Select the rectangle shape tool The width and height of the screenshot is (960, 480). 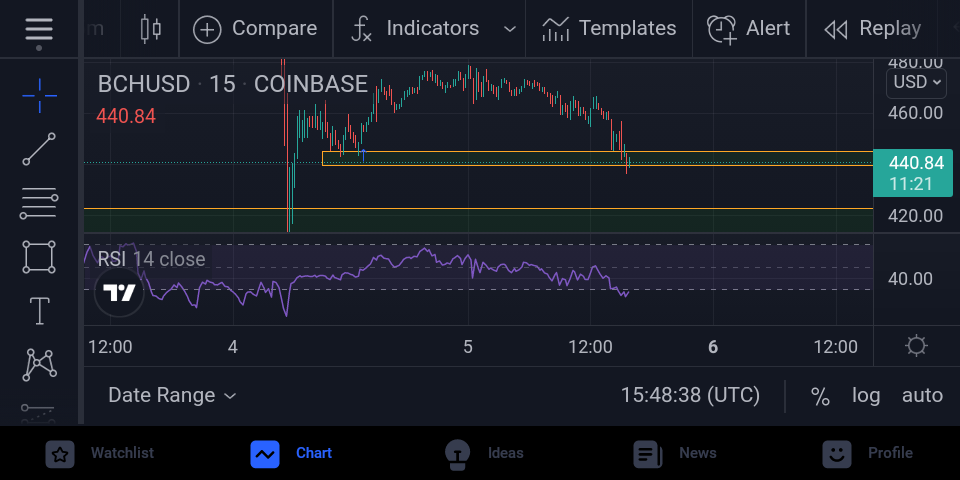point(39,257)
